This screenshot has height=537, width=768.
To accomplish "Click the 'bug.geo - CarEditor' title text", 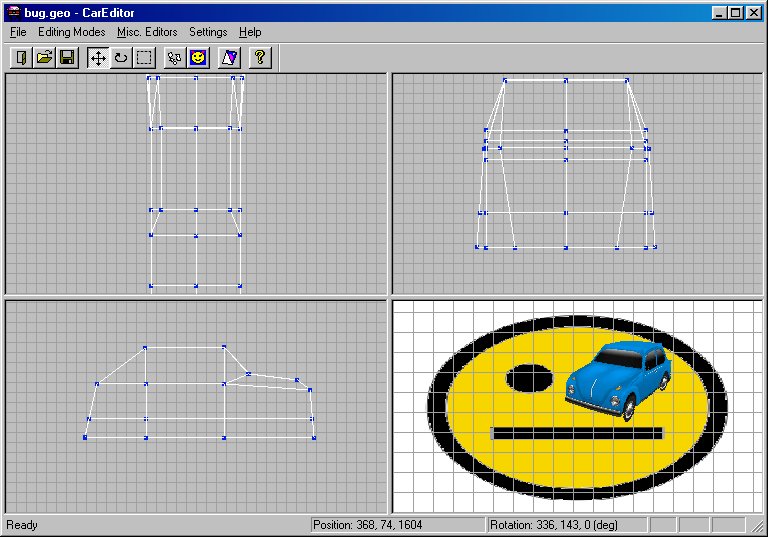I will (x=79, y=13).
